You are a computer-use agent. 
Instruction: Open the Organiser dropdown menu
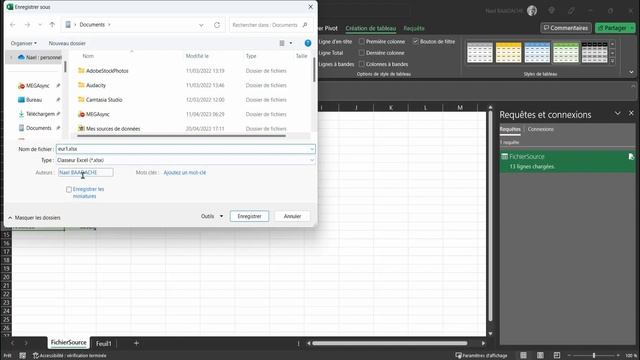point(24,43)
